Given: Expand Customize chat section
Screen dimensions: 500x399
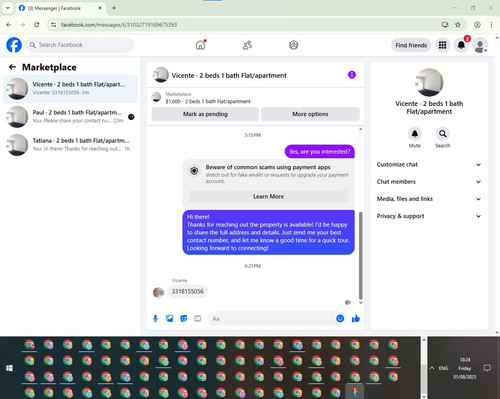Looking at the screenshot, I should pos(429,164).
